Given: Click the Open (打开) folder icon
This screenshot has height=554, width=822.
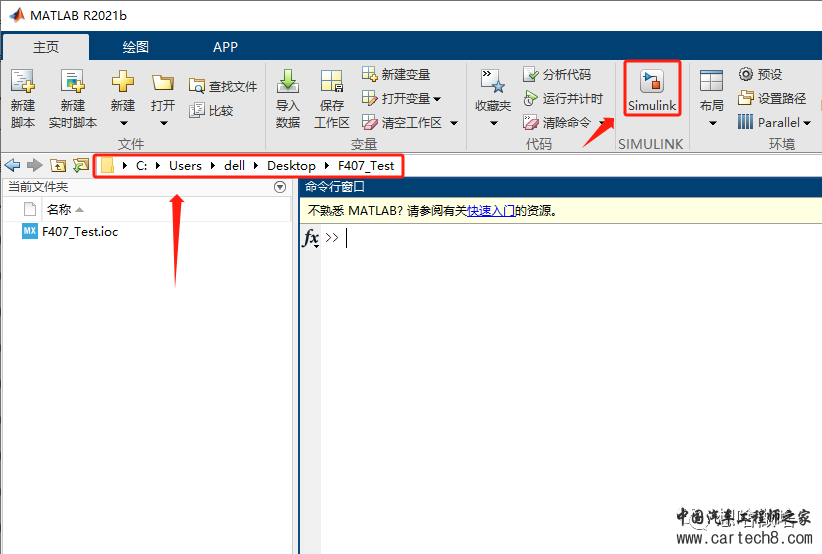Looking at the screenshot, I should pos(163,82).
